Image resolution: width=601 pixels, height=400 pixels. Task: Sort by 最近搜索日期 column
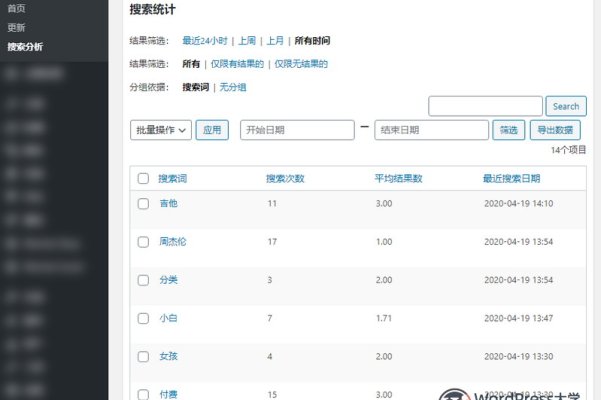511,179
